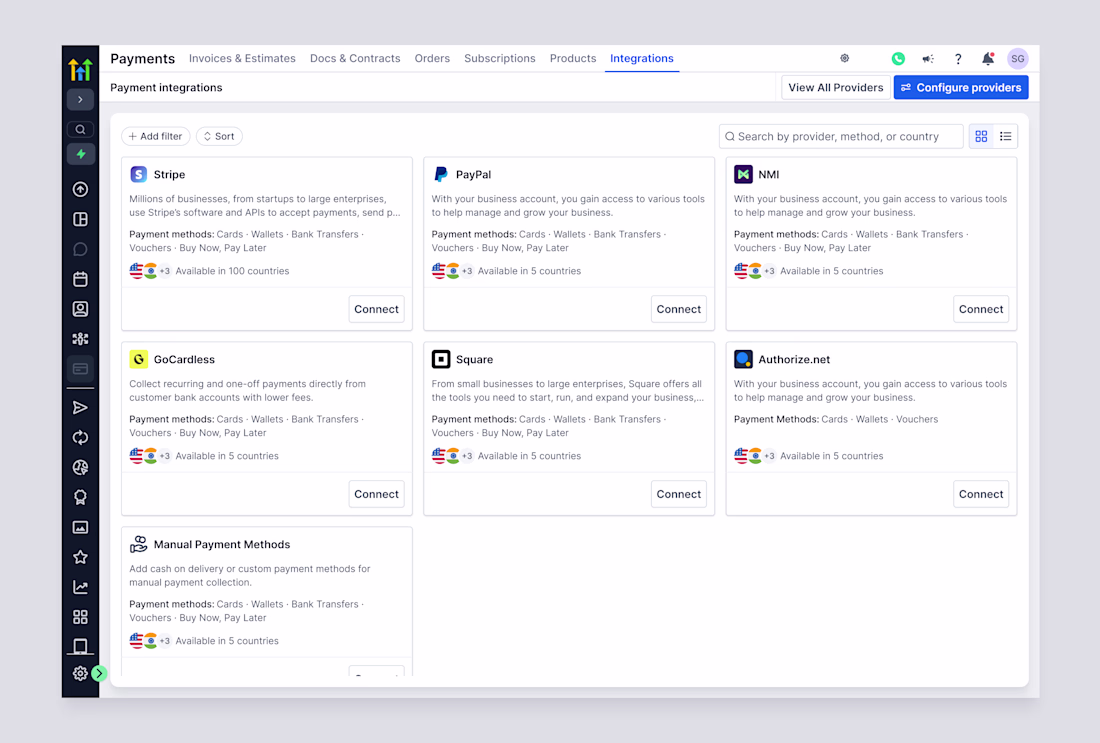Open the megaphone announcements icon
Screen dimensions: 1100x743
(x=928, y=59)
